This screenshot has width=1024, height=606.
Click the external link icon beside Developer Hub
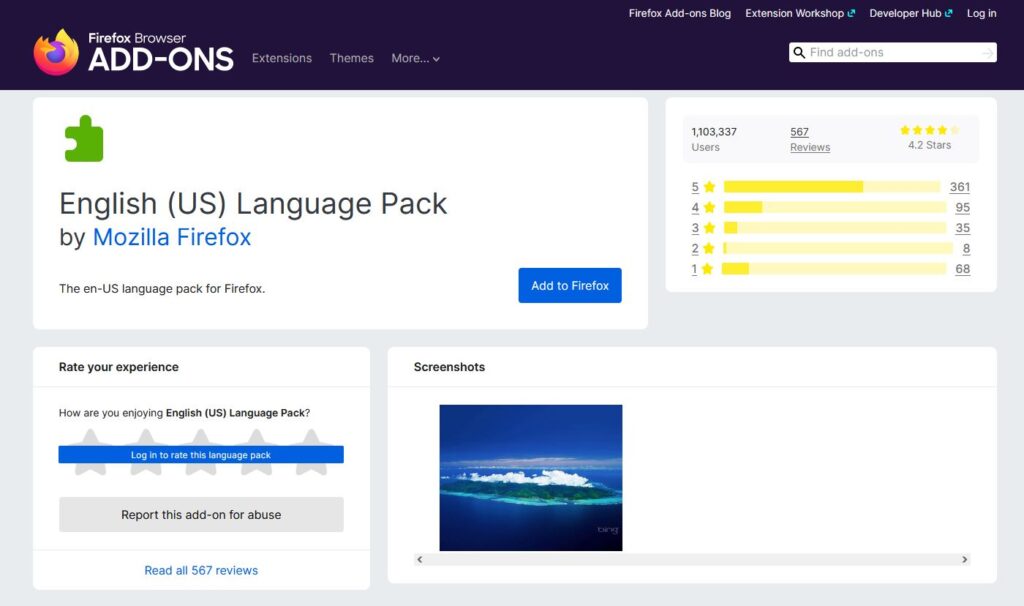[948, 13]
